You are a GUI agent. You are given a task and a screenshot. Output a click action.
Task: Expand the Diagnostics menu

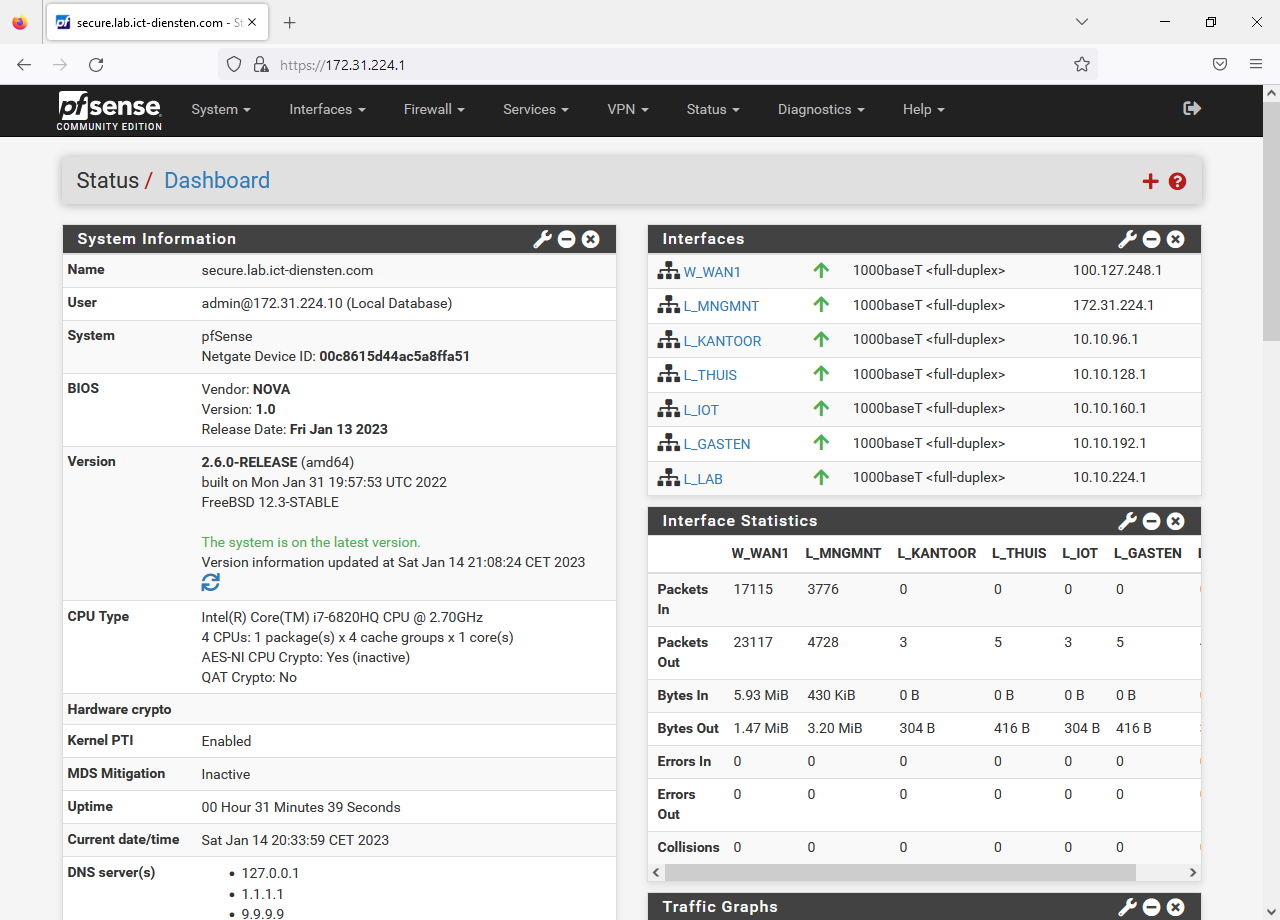(x=821, y=109)
